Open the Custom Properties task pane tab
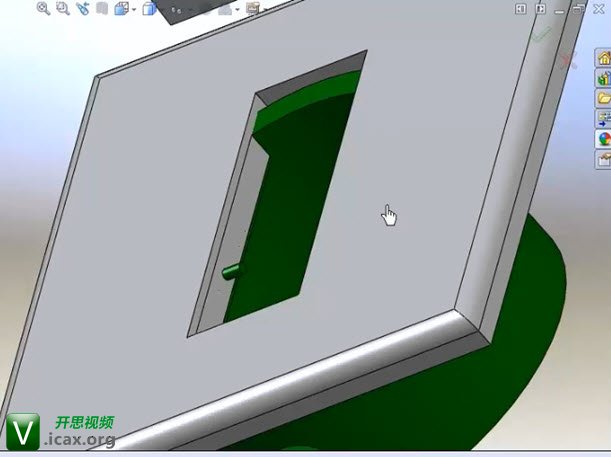 pyautogui.click(x=603, y=160)
